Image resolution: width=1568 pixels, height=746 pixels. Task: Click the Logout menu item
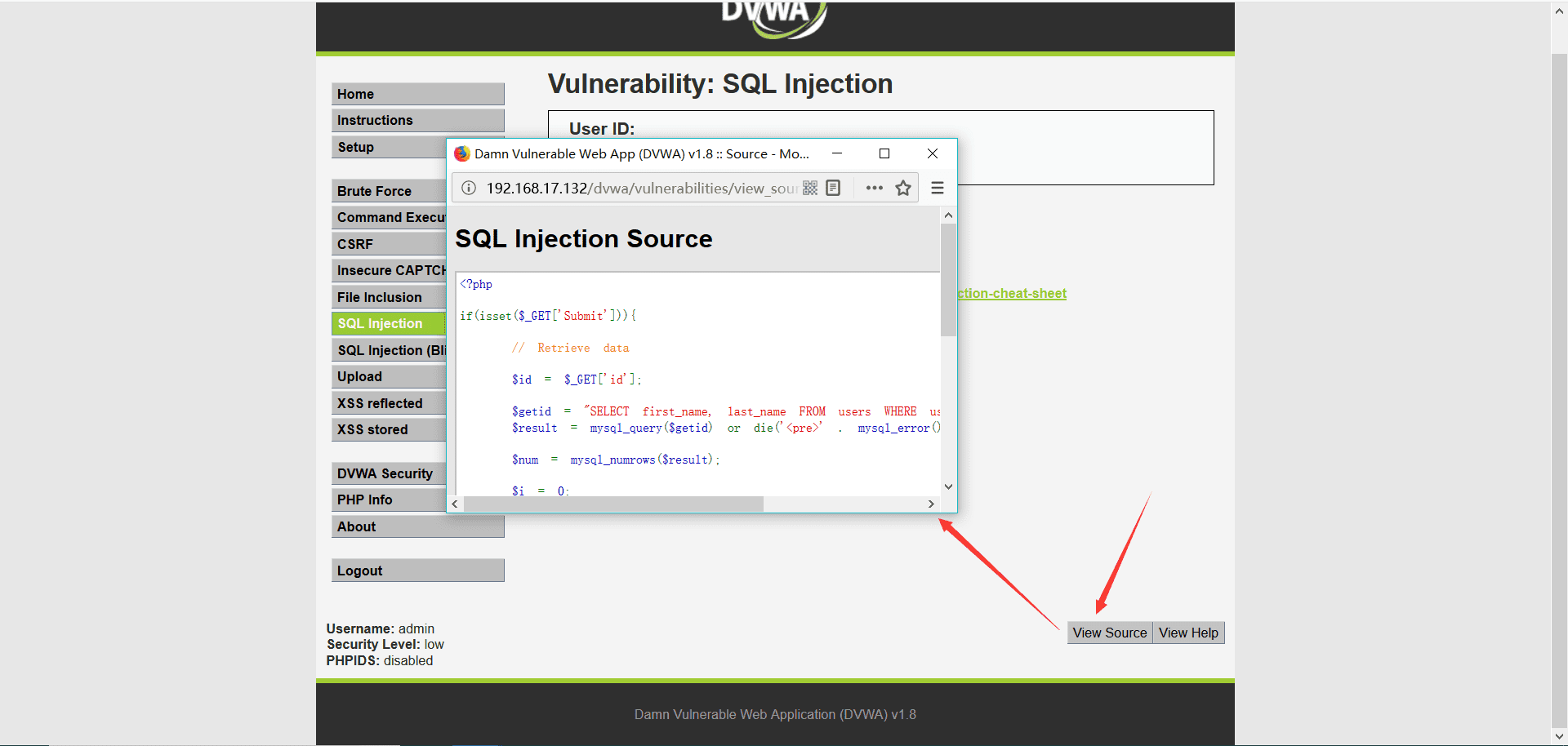[417, 571]
